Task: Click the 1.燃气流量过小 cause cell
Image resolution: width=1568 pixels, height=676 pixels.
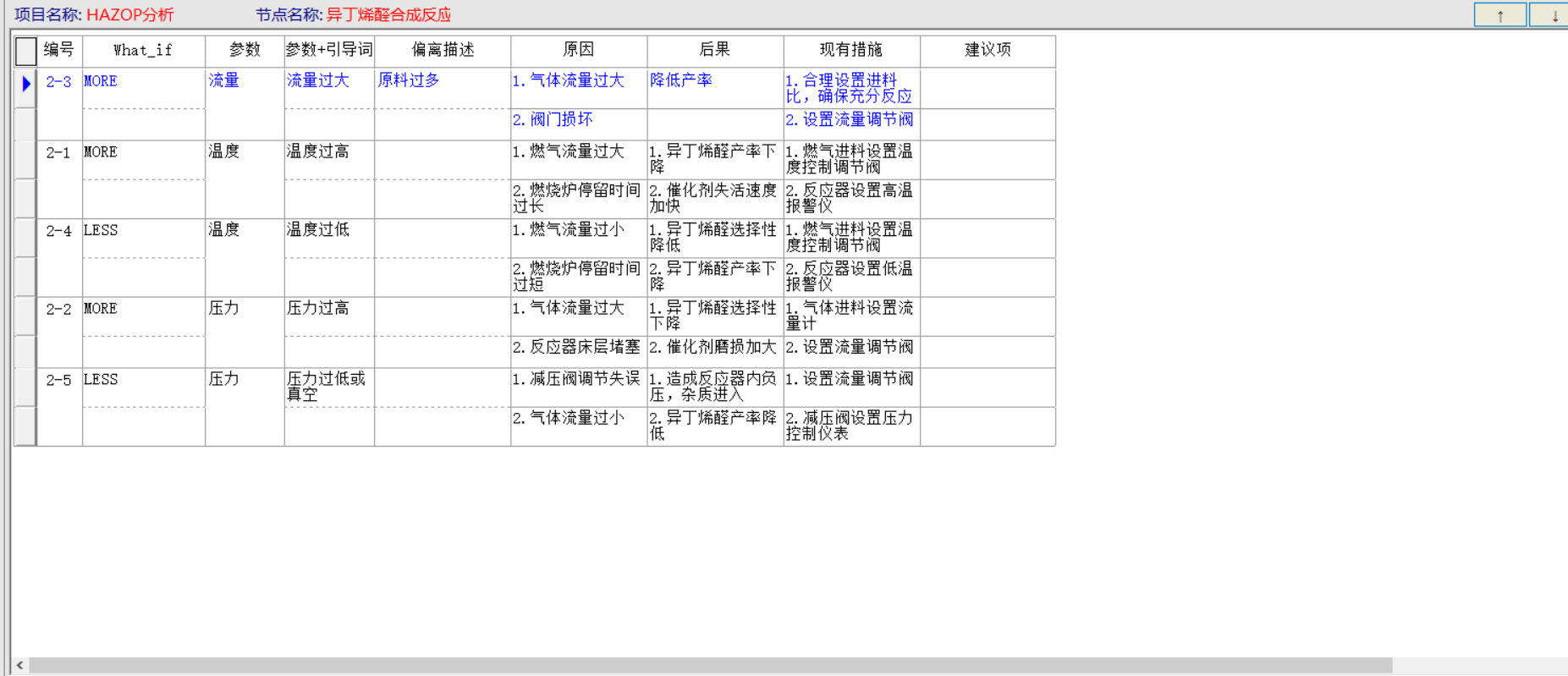Action: 579,239
